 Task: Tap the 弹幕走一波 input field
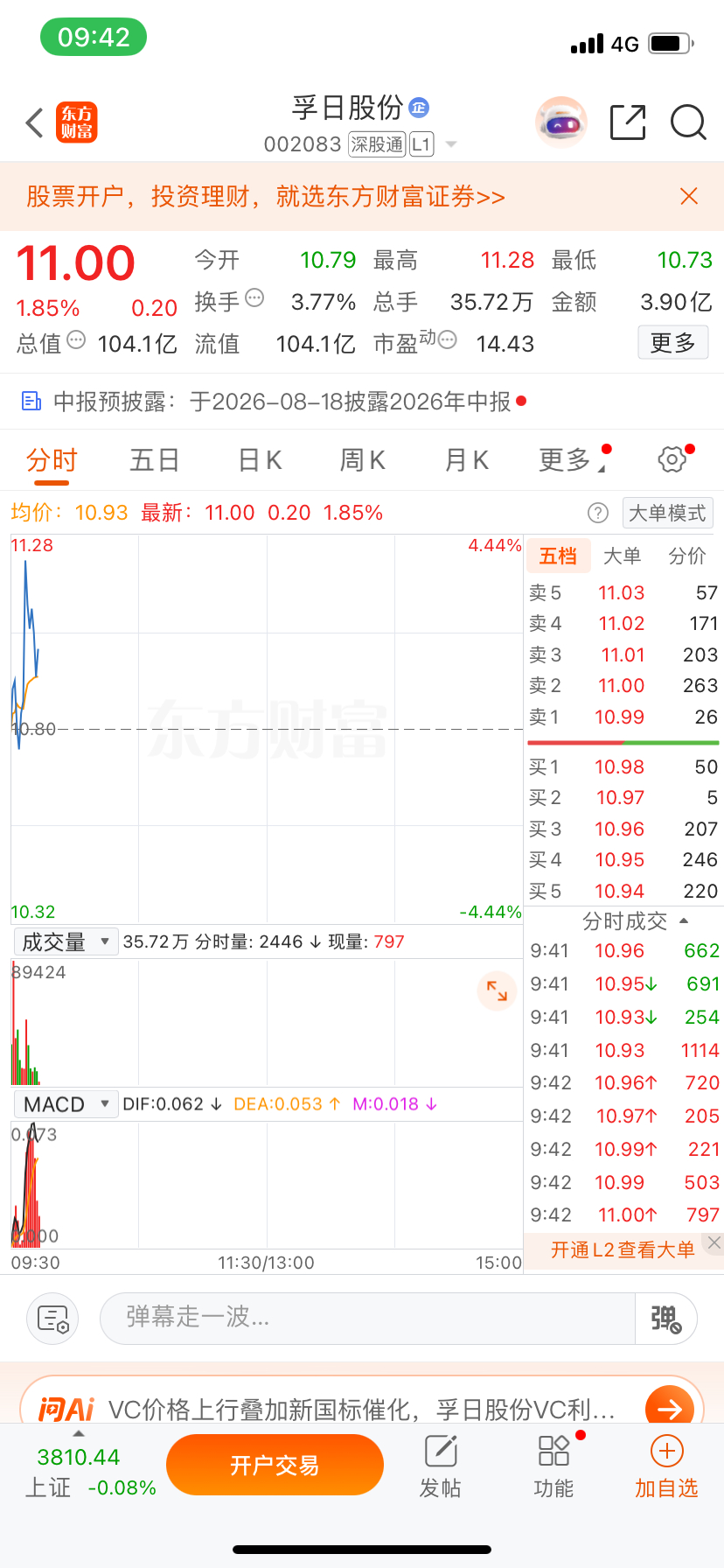point(367,1319)
